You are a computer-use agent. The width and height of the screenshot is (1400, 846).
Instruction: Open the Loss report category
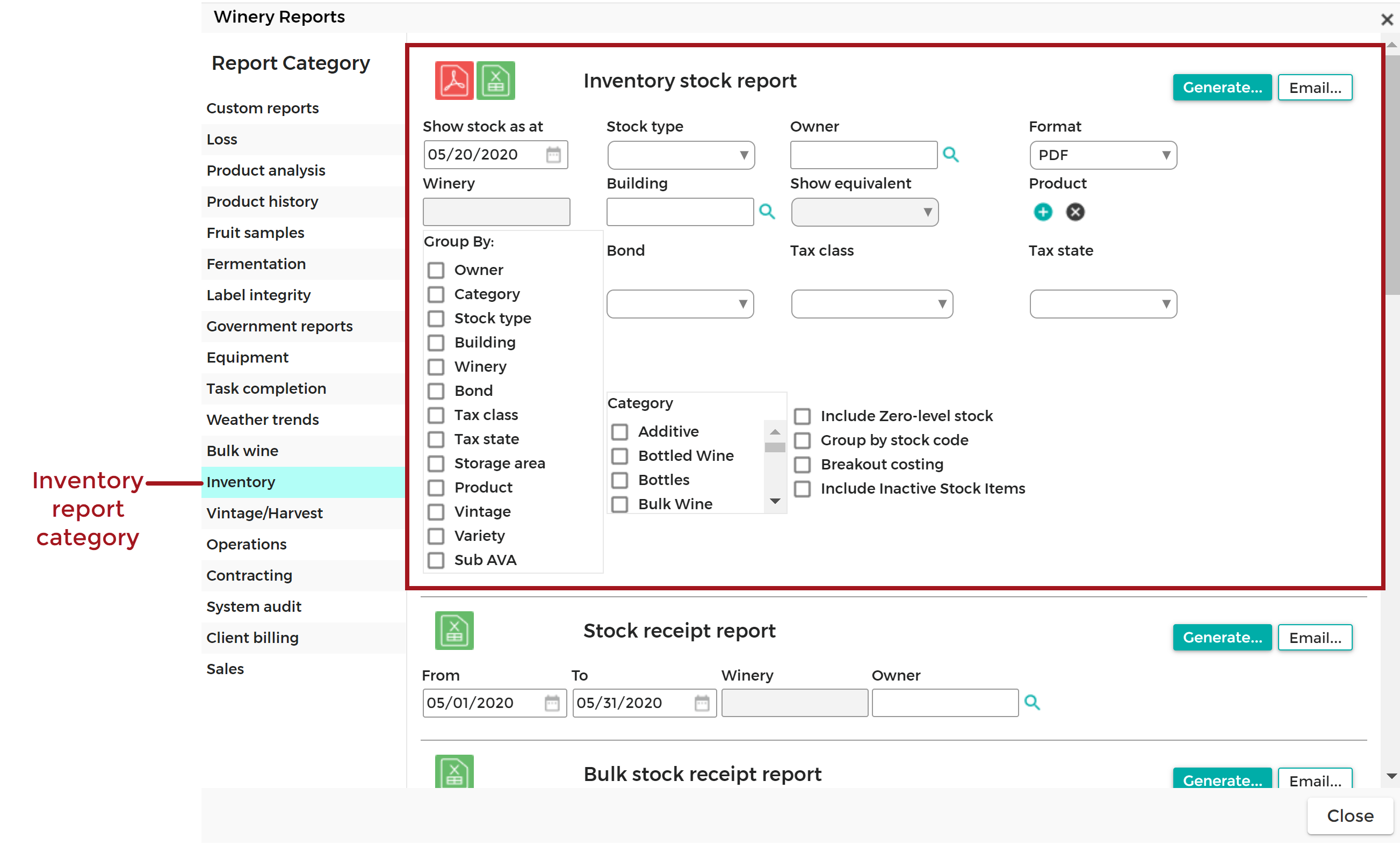click(x=304, y=139)
